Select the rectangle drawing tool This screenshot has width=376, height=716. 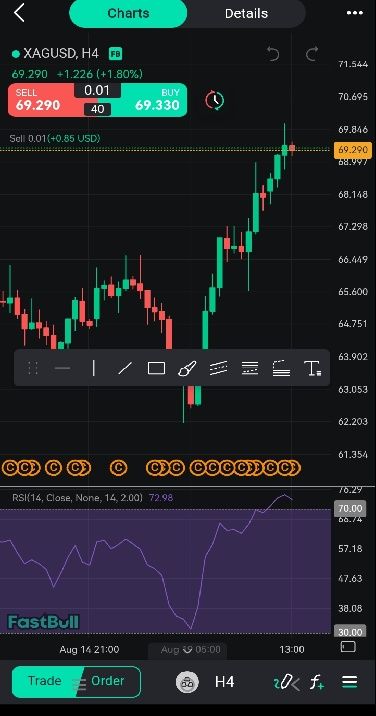[x=156, y=368]
